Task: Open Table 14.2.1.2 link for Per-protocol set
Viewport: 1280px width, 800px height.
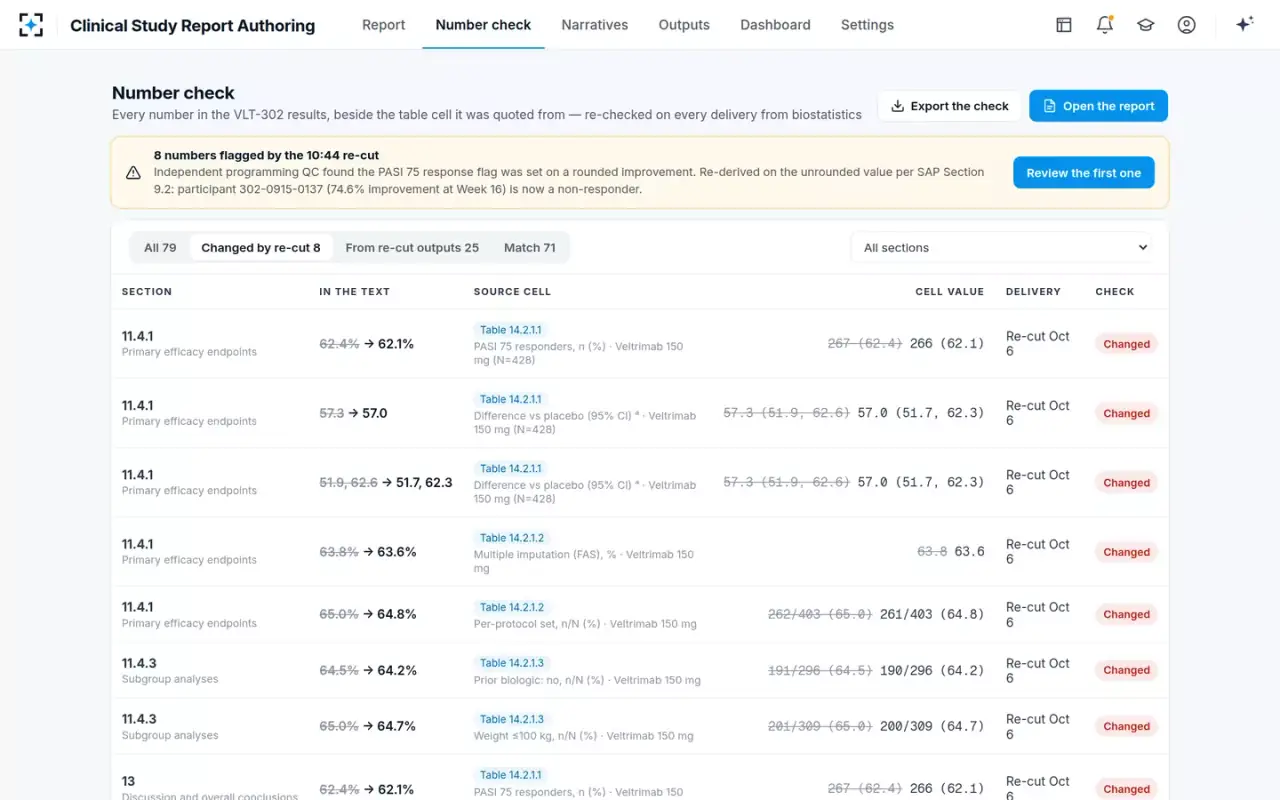Action: coord(512,607)
